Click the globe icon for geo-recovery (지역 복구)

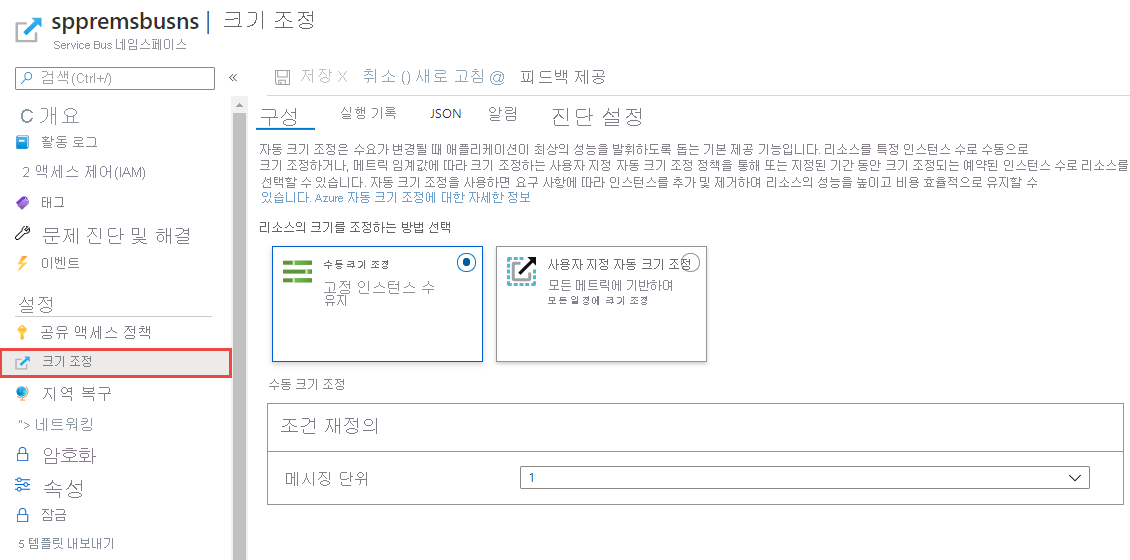coord(24,393)
